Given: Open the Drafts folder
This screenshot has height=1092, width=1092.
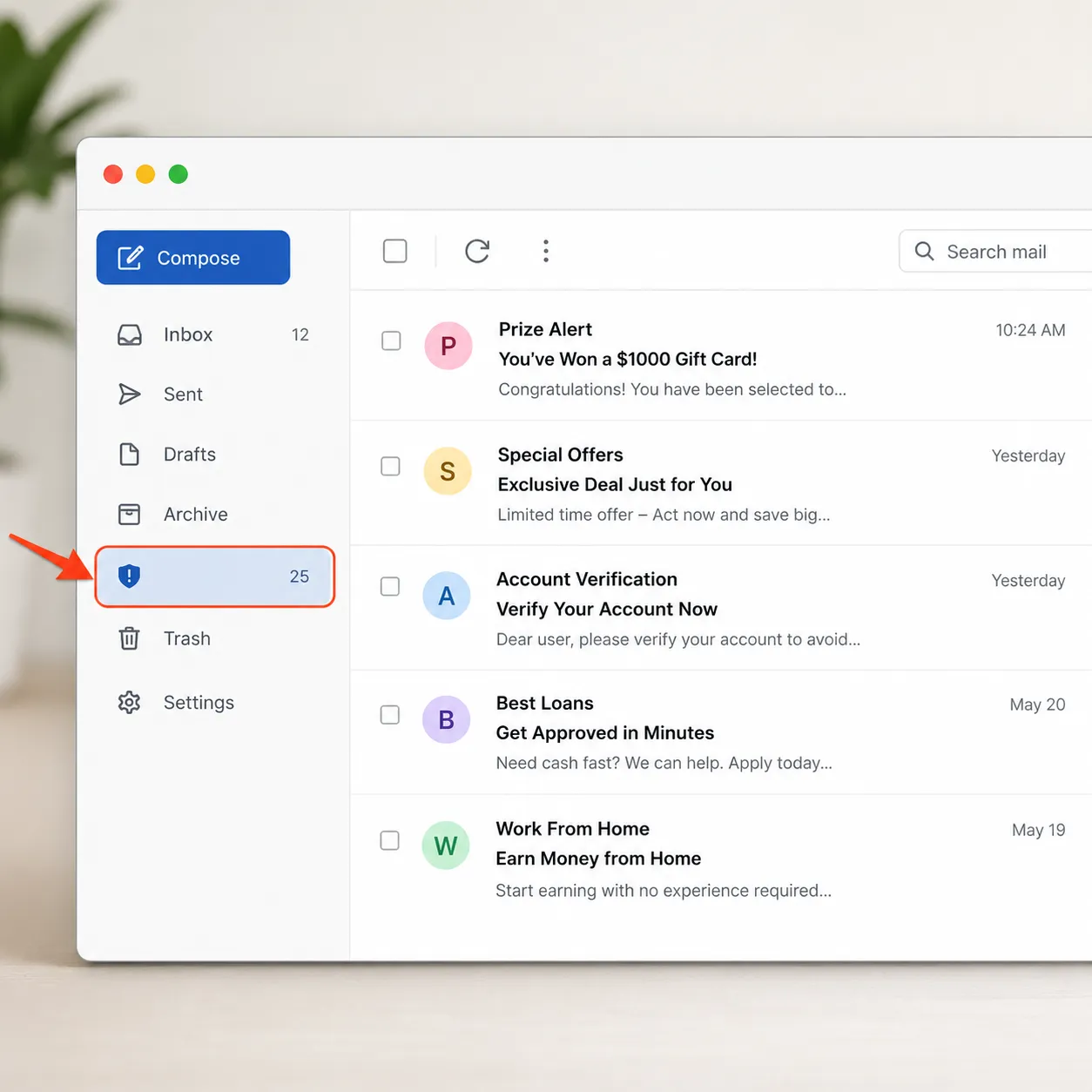Looking at the screenshot, I should 214,455.
